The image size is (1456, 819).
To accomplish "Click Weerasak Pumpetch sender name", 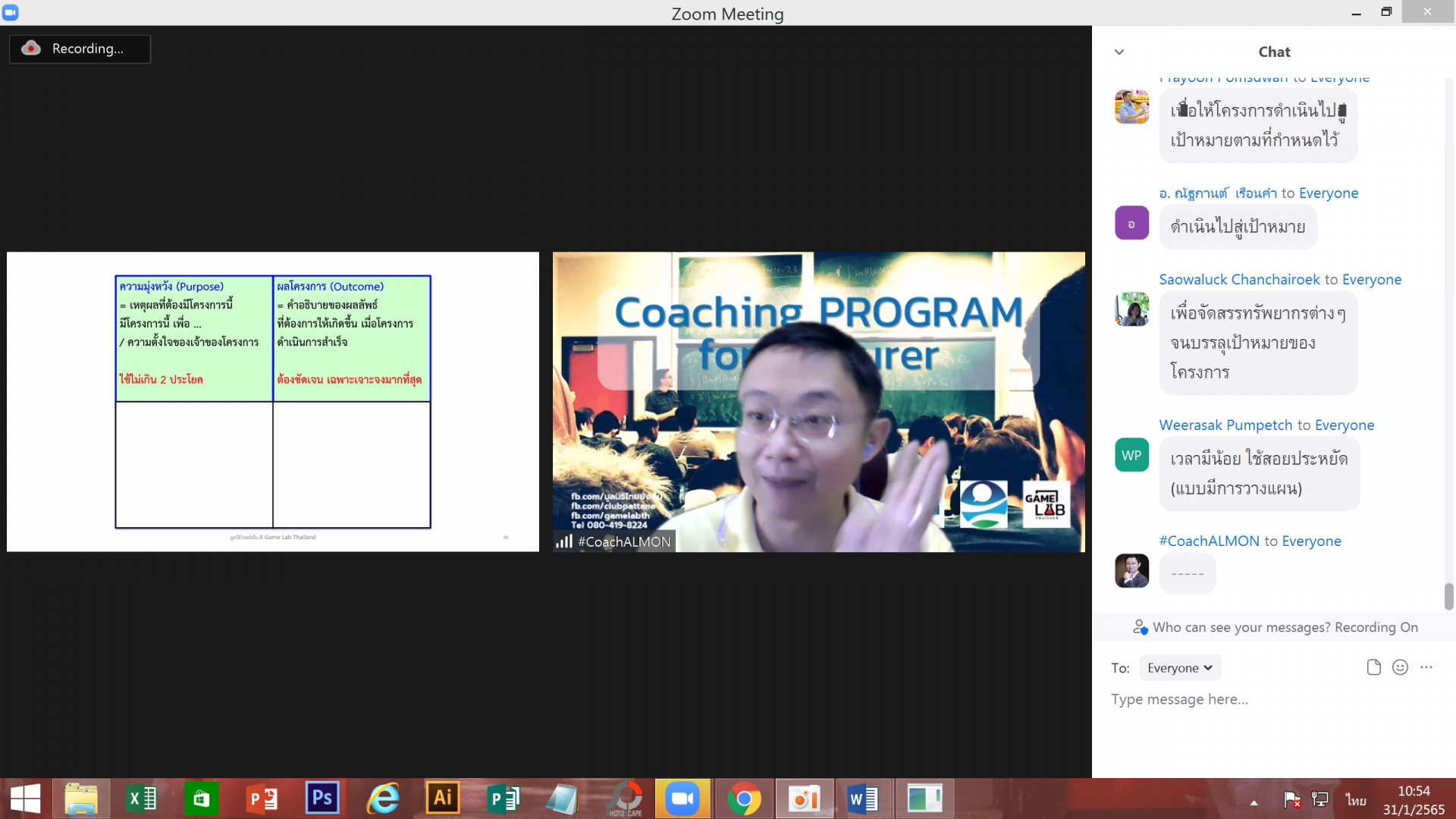I will [1225, 425].
